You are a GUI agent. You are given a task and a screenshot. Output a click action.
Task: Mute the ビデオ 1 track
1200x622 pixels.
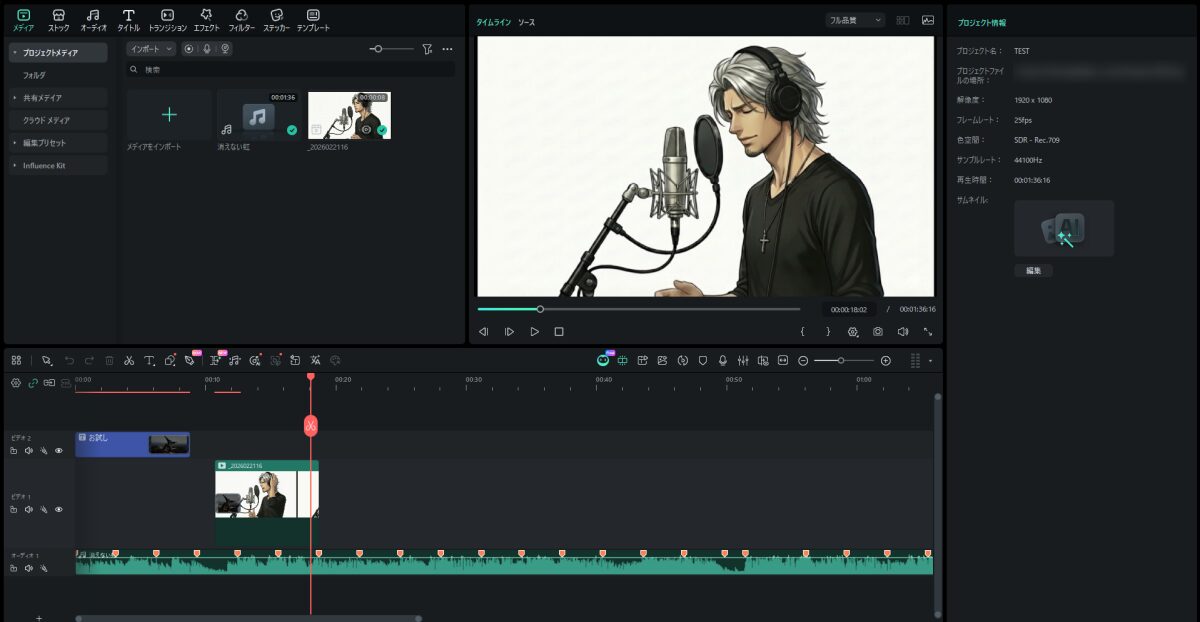pyautogui.click(x=29, y=510)
